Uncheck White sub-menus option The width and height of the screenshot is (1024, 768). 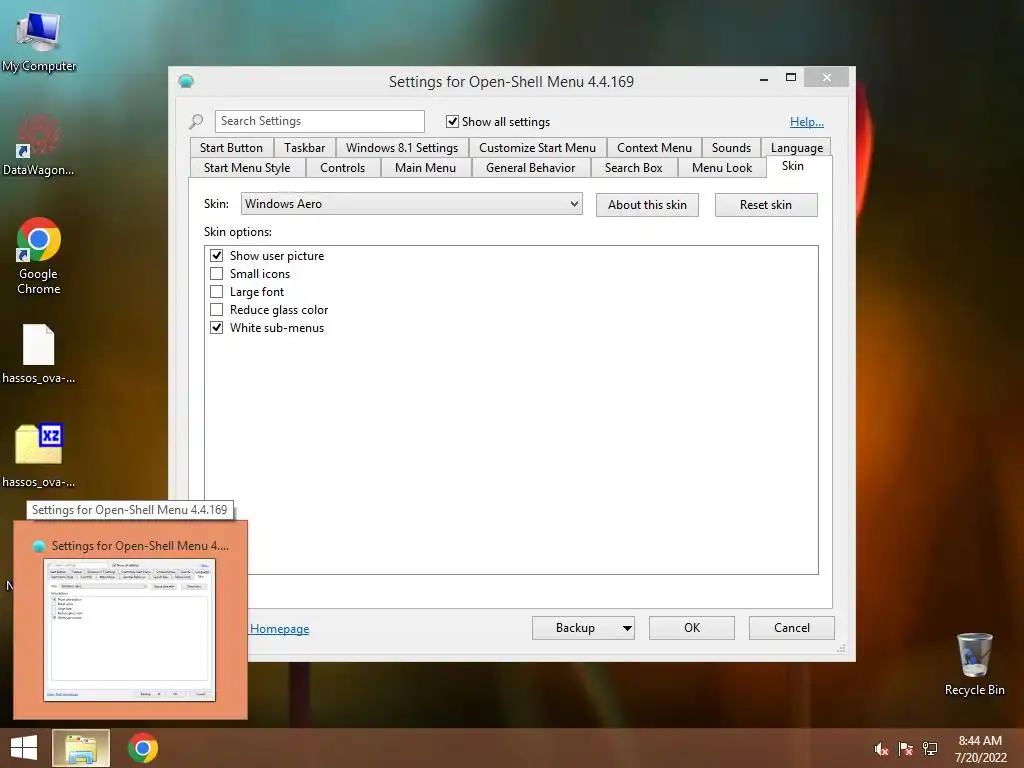click(x=216, y=328)
